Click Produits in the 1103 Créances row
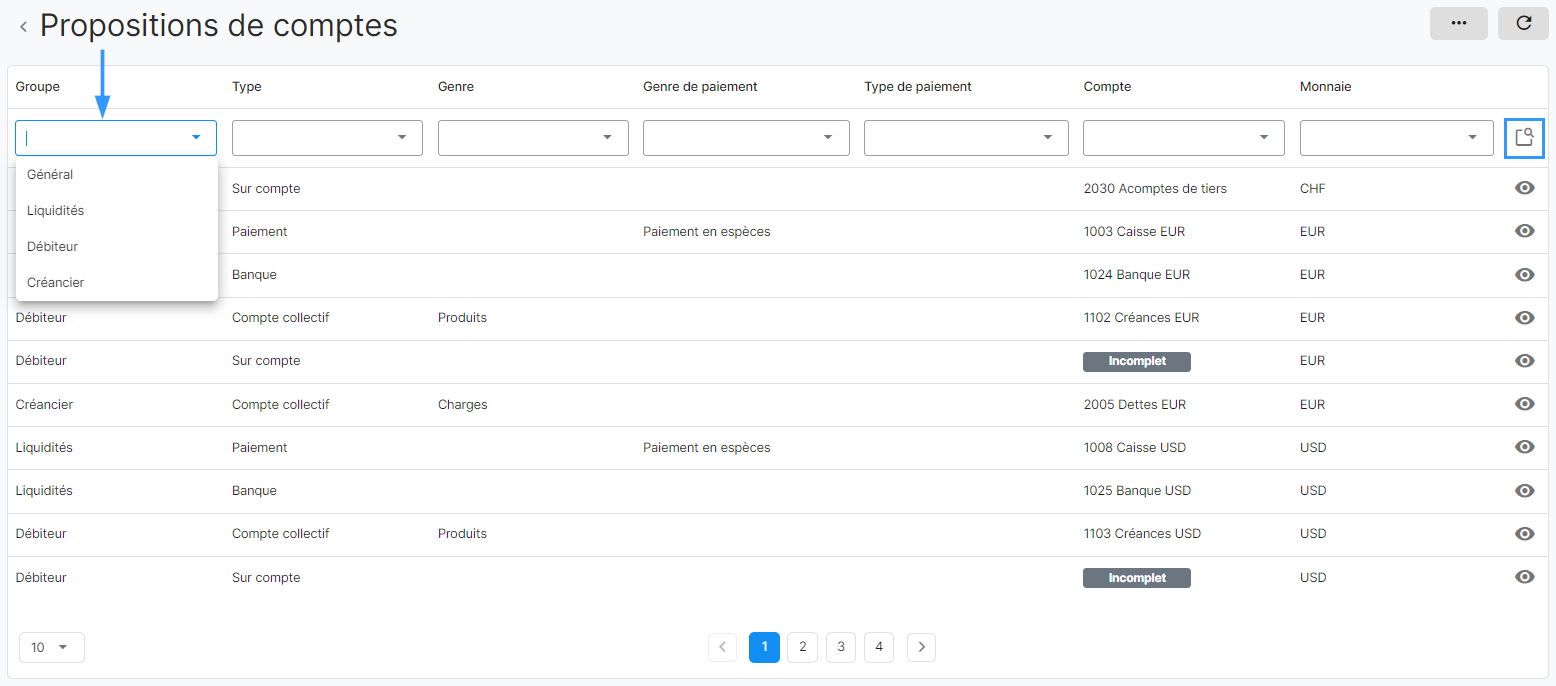 462,533
